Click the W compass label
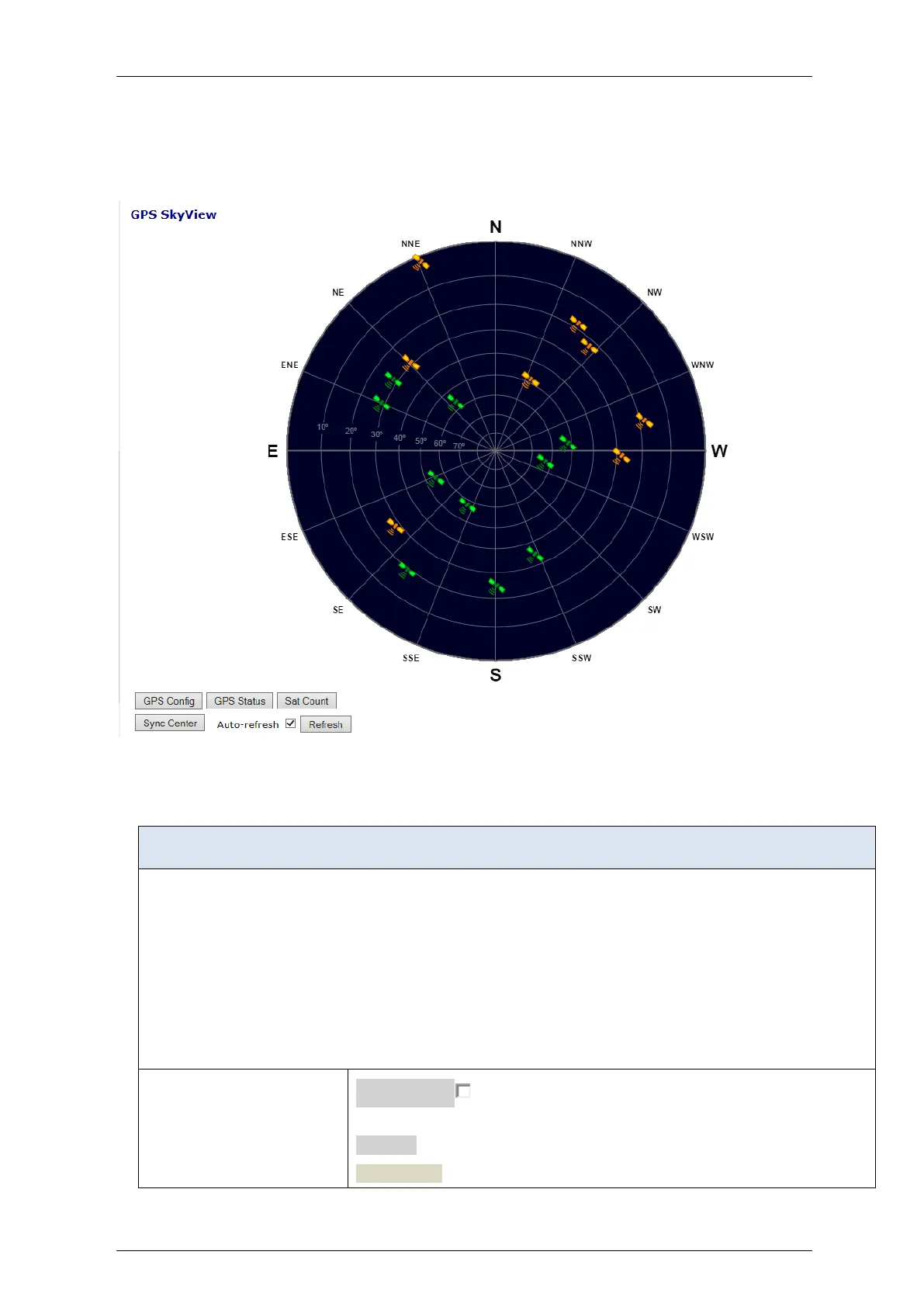The width and height of the screenshot is (924, 1307). [719, 451]
